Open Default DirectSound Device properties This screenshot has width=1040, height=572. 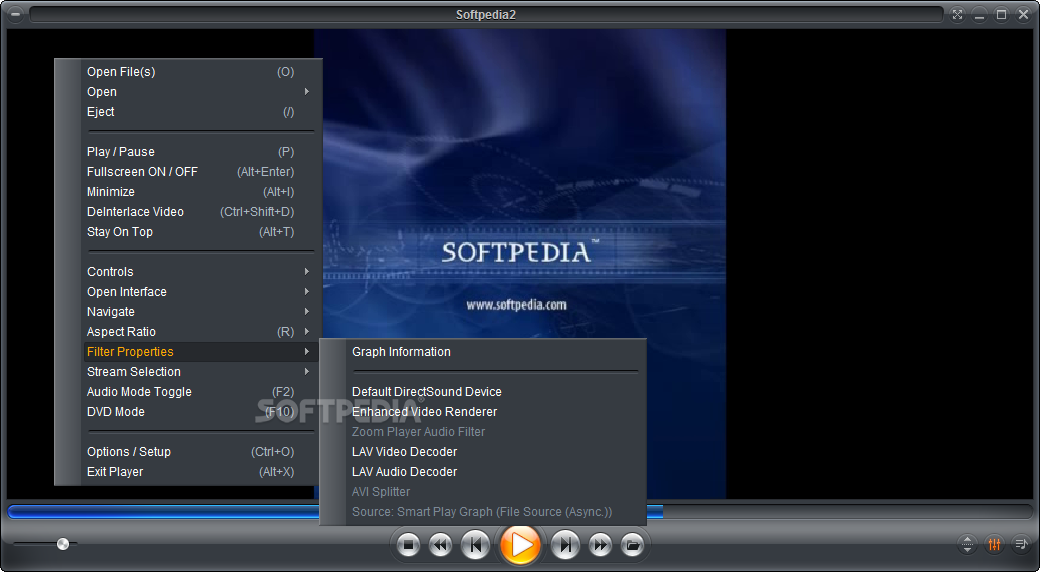tap(495, 392)
